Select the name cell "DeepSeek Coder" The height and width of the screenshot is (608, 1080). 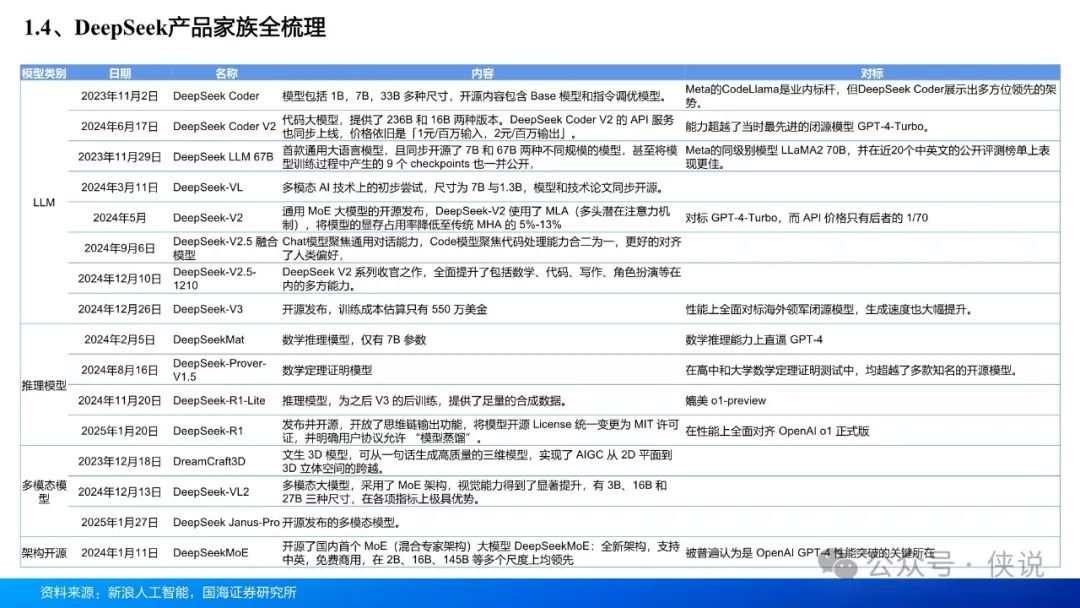216,96
